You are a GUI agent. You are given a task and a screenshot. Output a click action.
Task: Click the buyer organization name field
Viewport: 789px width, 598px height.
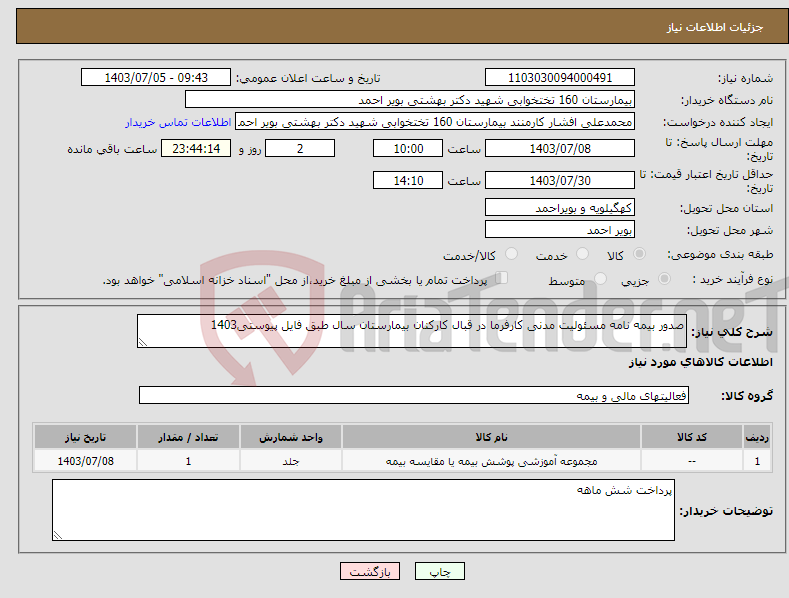point(410,100)
